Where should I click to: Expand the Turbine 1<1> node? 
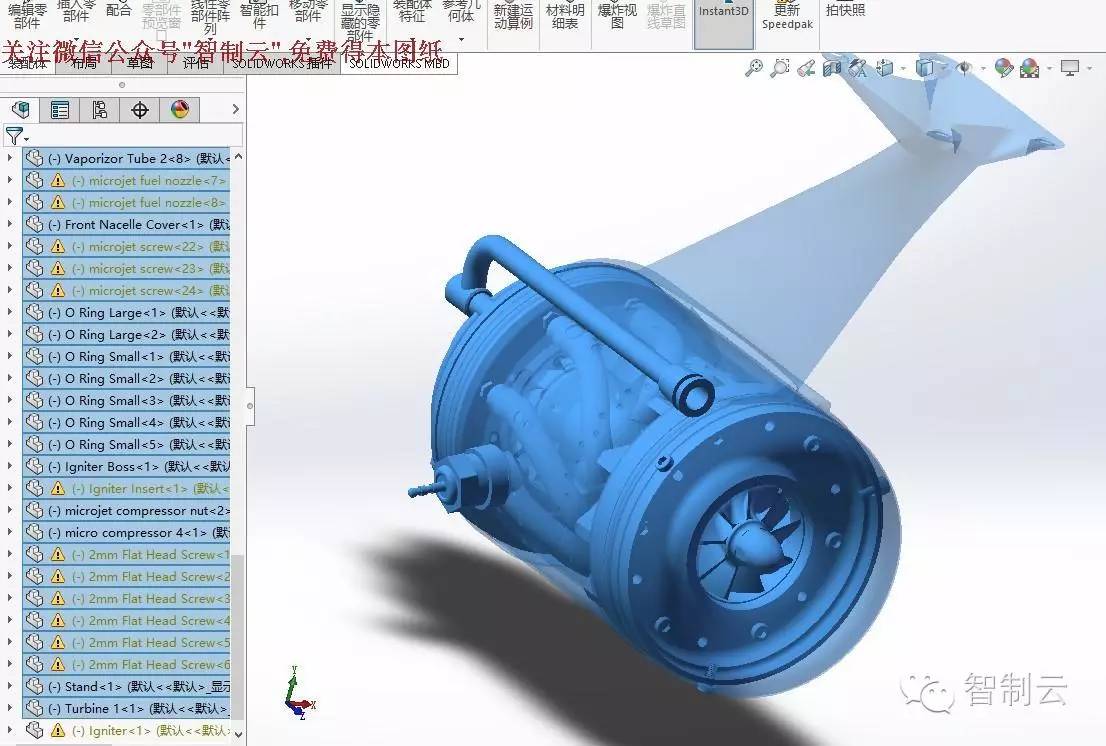coord(9,709)
